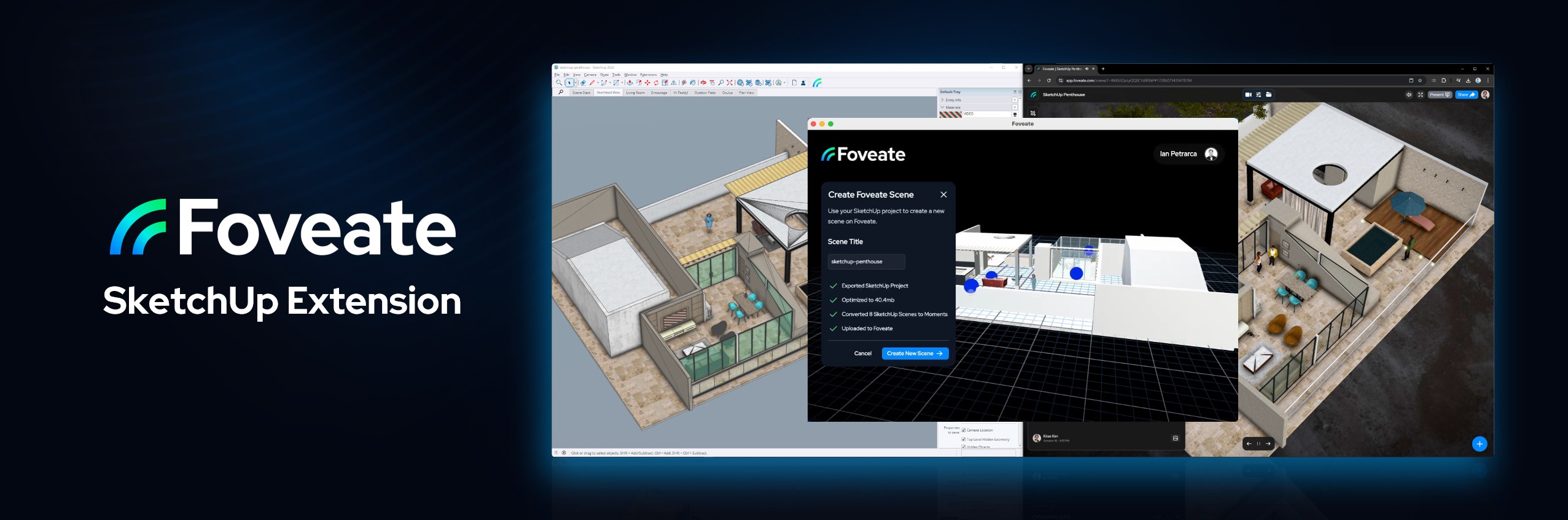Screen dimensions: 1568x520
Task: Switch to Outdoor Patio scene tab
Action: click(705, 93)
